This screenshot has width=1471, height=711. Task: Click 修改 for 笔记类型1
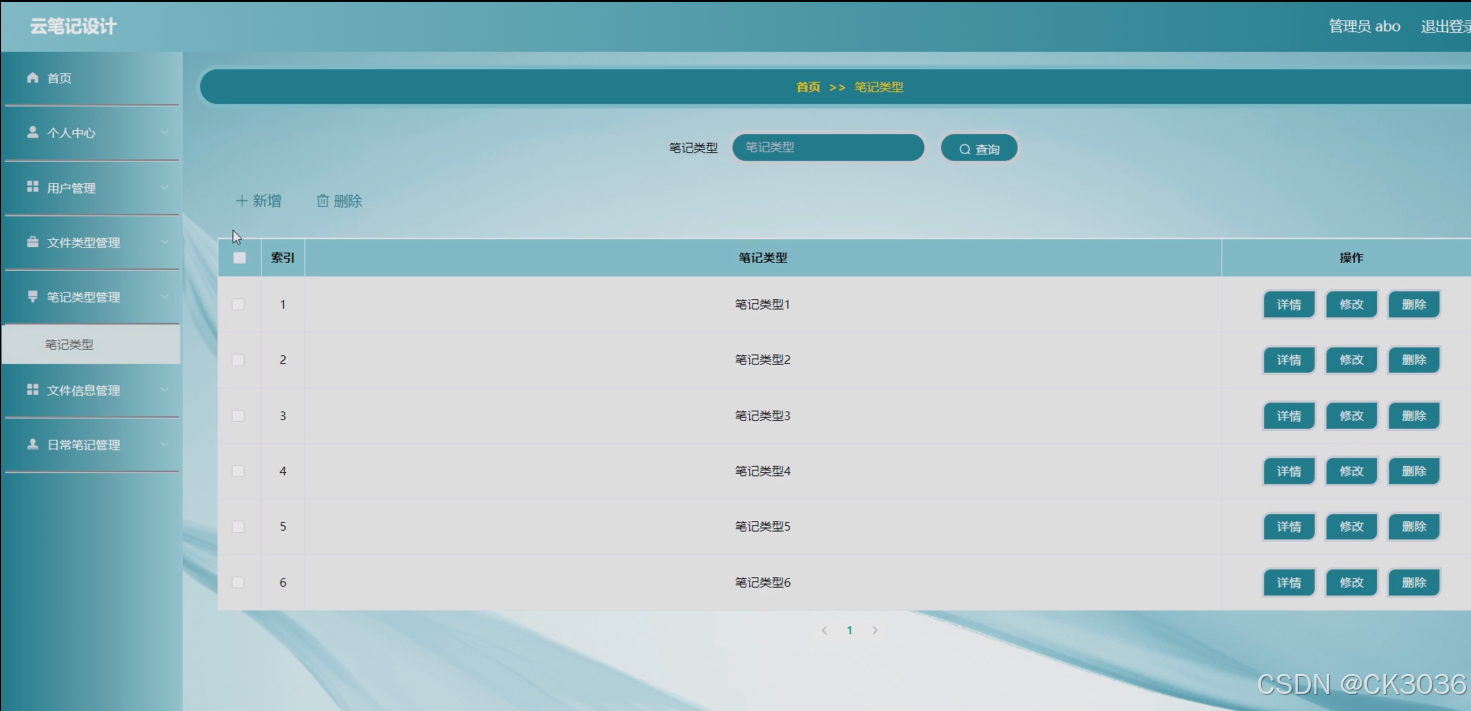click(1352, 305)
